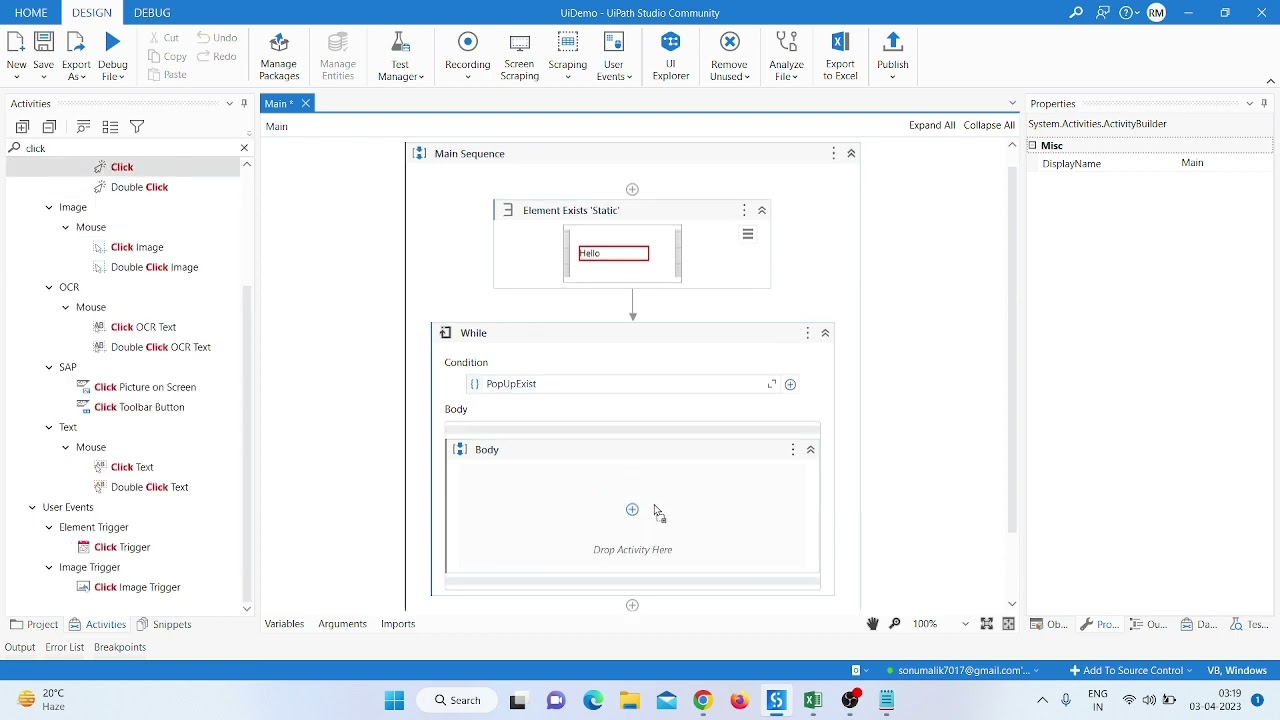Open Windows Start menu
The width and height of the screenshot is (1280, 720).
pyautogui.click(x=394, y=700)
